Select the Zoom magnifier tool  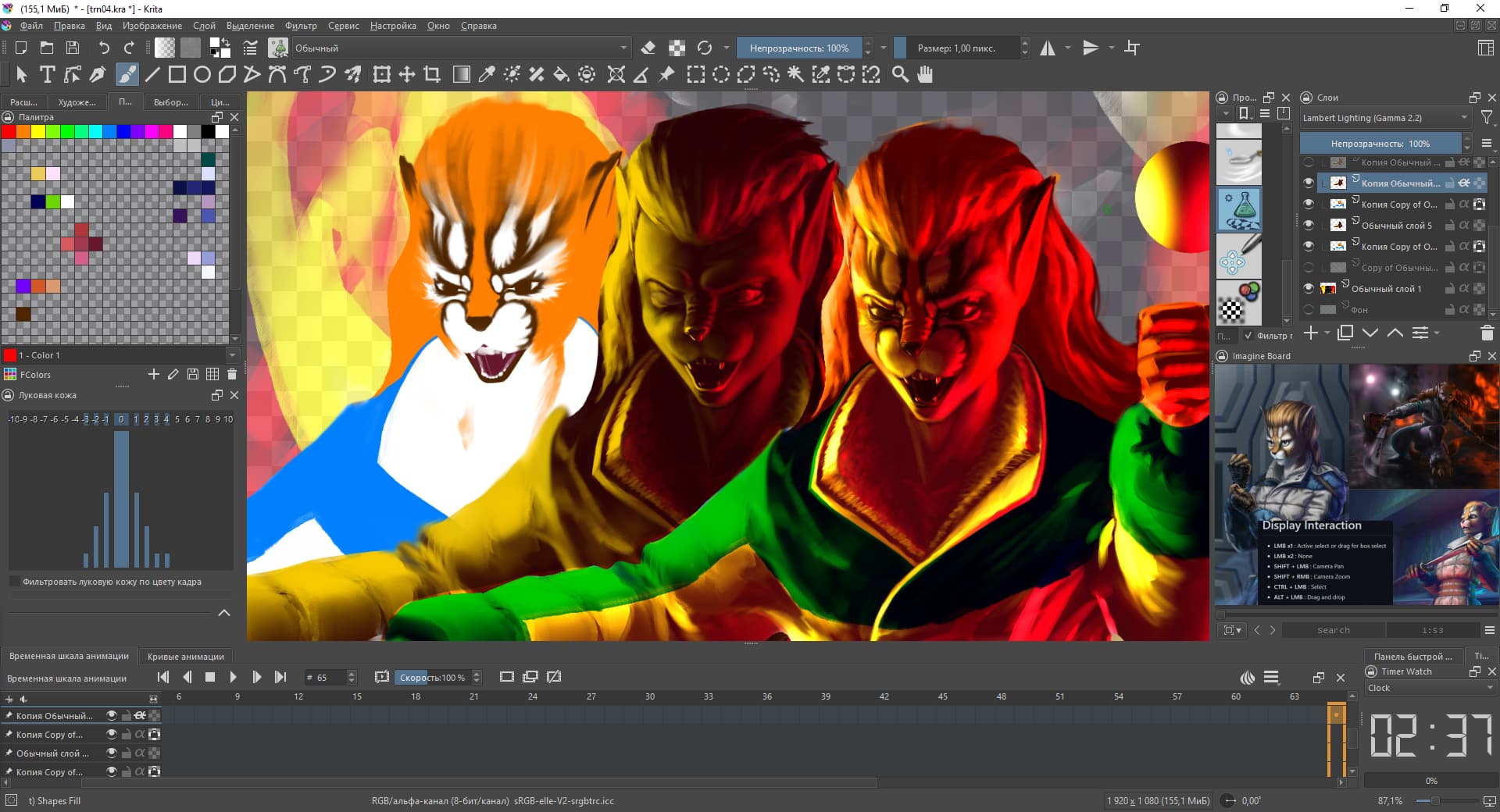(900, 75)
